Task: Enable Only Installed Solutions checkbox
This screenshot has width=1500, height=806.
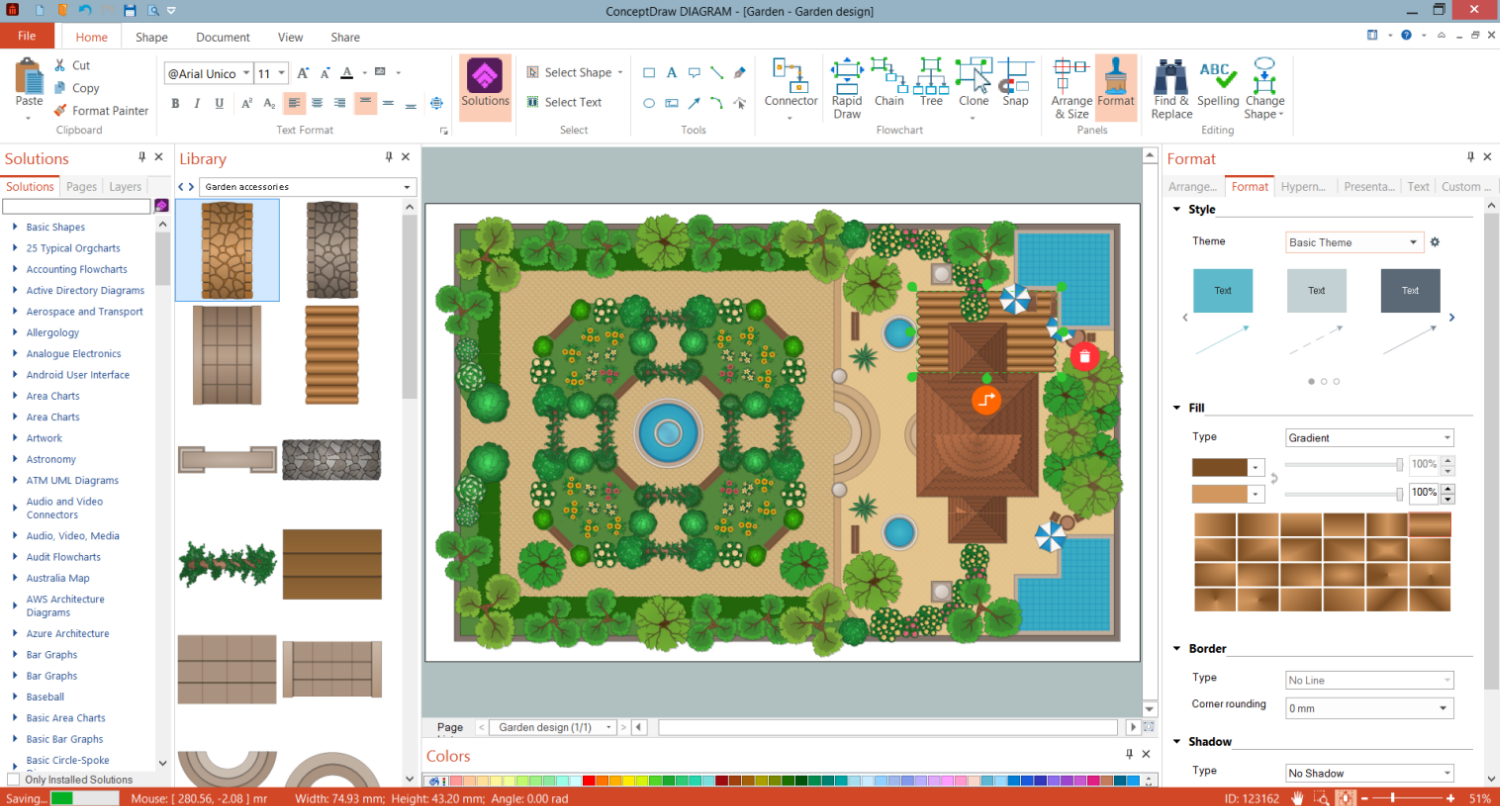Action: (x=14, y=779)
